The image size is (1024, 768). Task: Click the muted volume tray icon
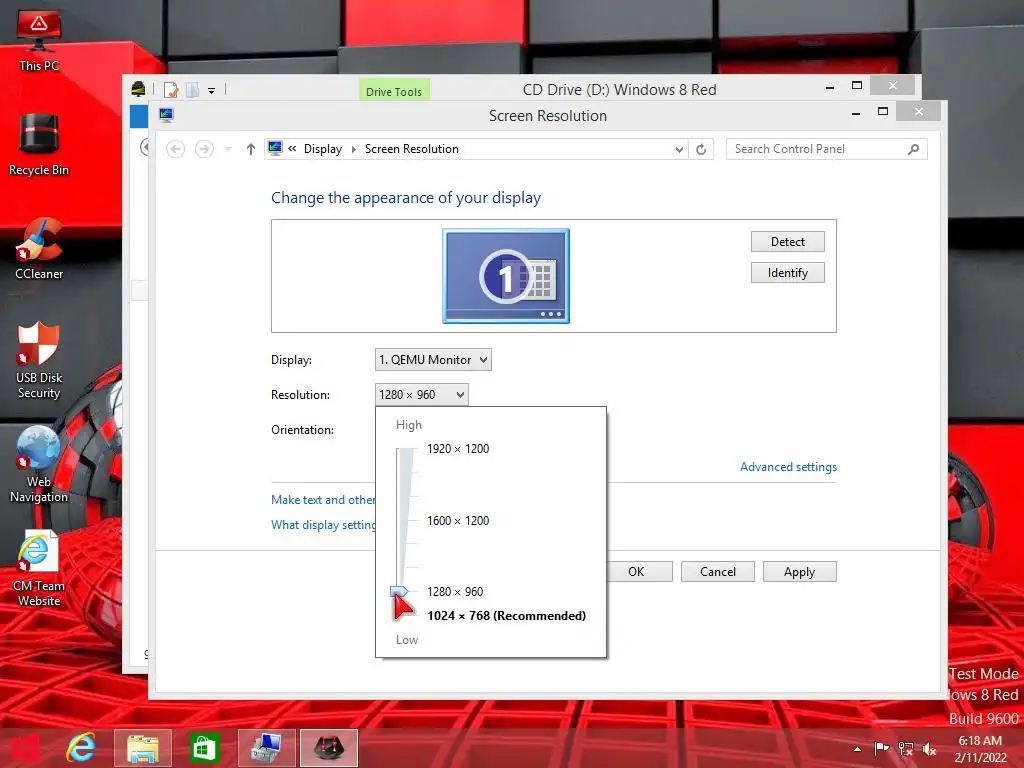click(929, 748)
